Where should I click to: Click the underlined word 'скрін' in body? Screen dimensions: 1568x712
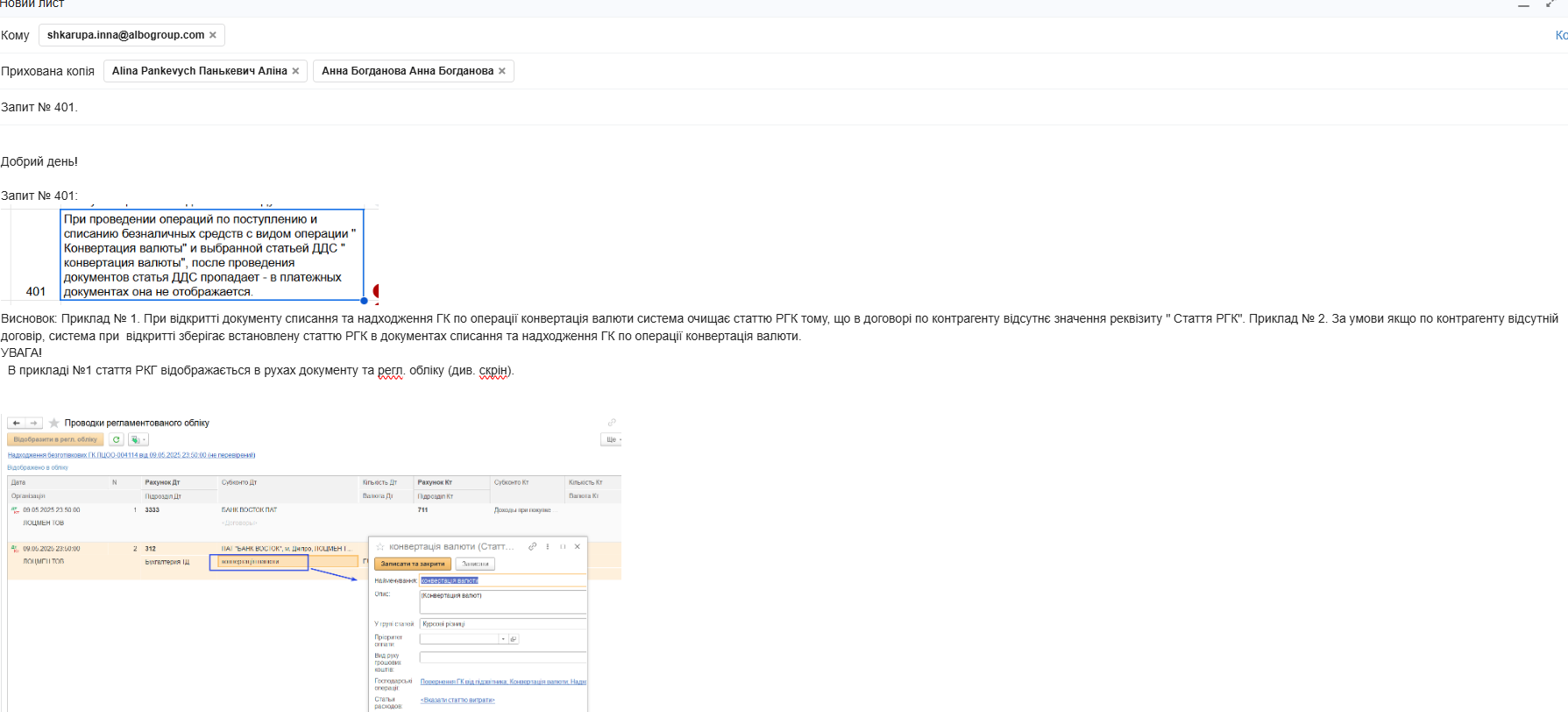tap(493, 370)
